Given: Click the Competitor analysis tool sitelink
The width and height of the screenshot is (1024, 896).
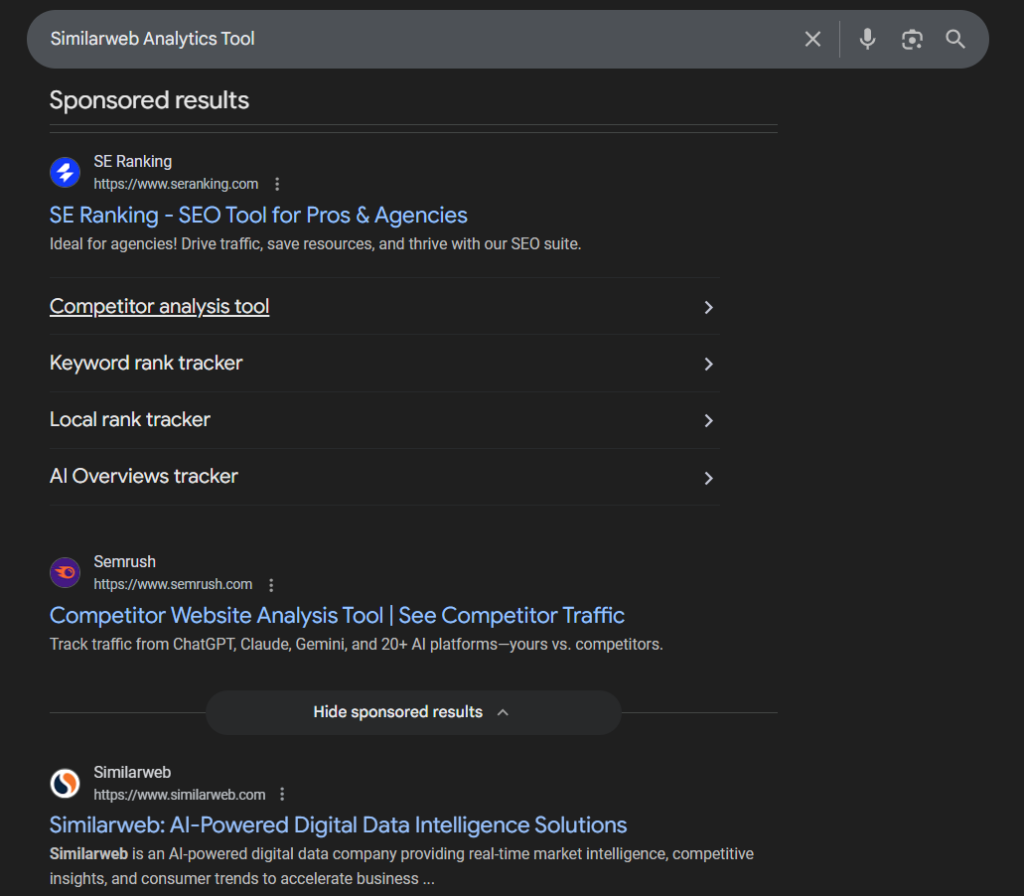Looking at the screenshot, I should tap(159, 306).
